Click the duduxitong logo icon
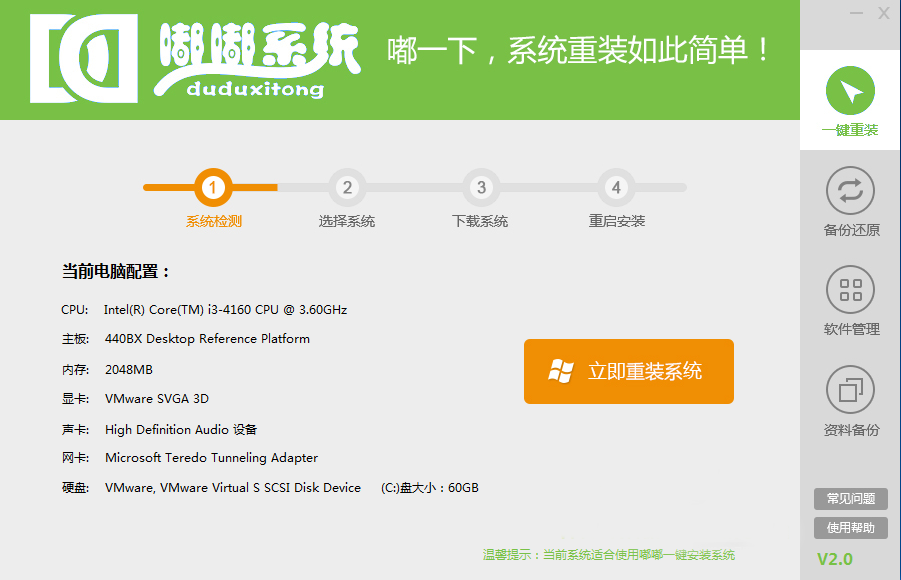The width and height of the screenshot is (901, 580). (82, 58)
